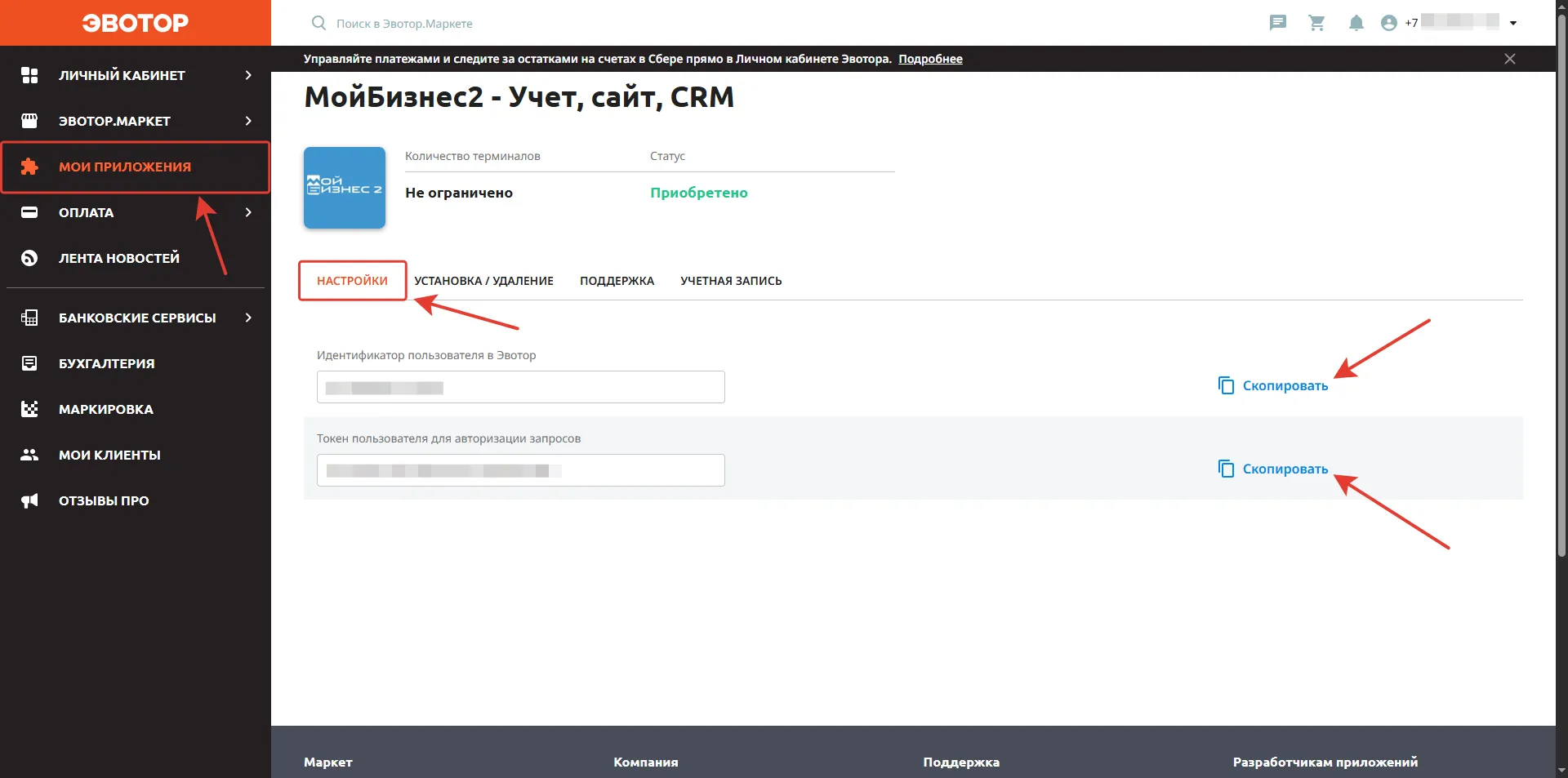Viewport: 1568px width, 778px height.
Task: Click the copy icon for authorization token
Action: point(1226,469)
